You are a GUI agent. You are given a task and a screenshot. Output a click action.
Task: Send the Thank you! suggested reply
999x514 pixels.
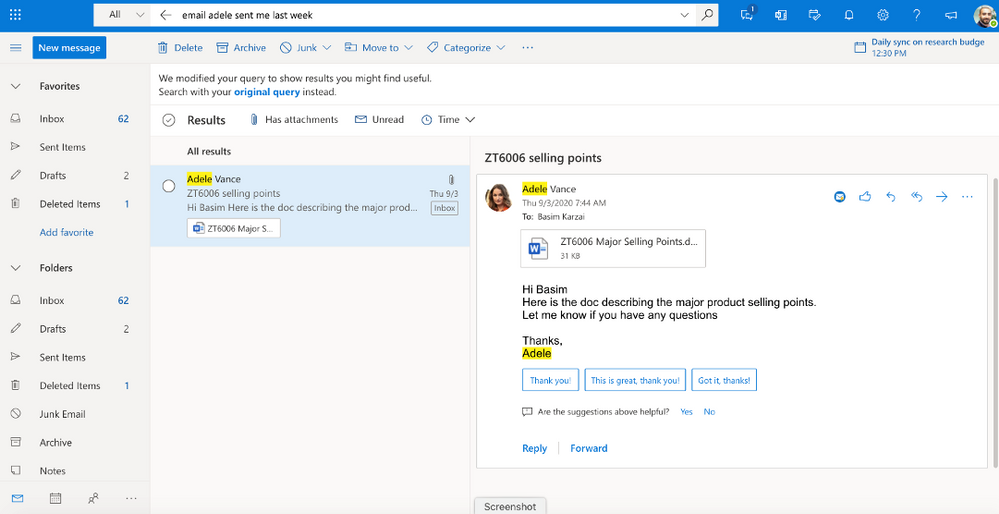tap(550, 380)
